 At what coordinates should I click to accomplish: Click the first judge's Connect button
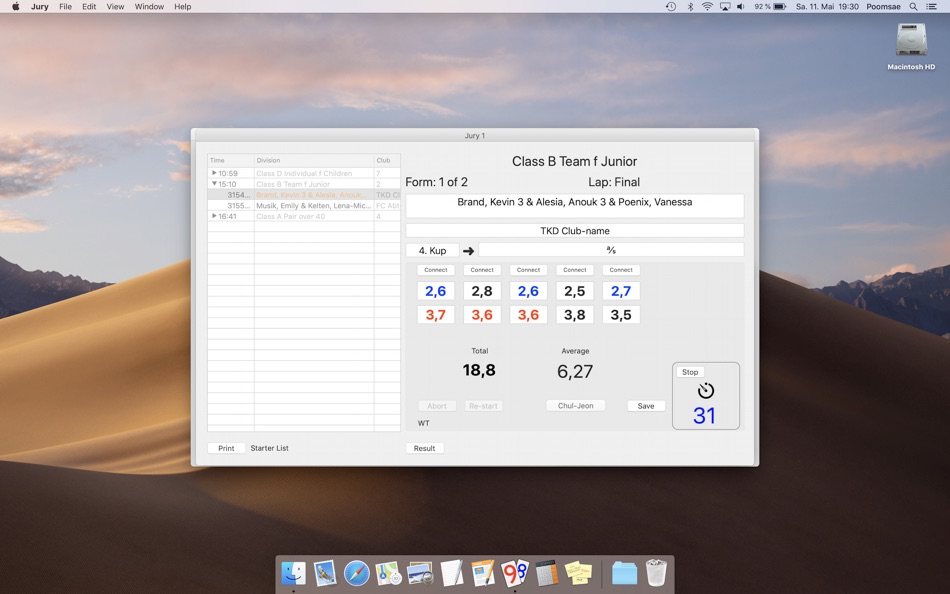pyautogui.click(x=435, y=269)
